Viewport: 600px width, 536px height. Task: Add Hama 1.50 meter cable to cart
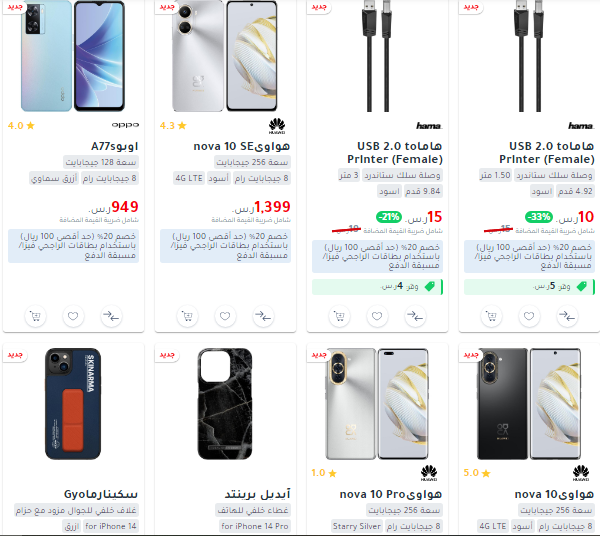[491, 316]
